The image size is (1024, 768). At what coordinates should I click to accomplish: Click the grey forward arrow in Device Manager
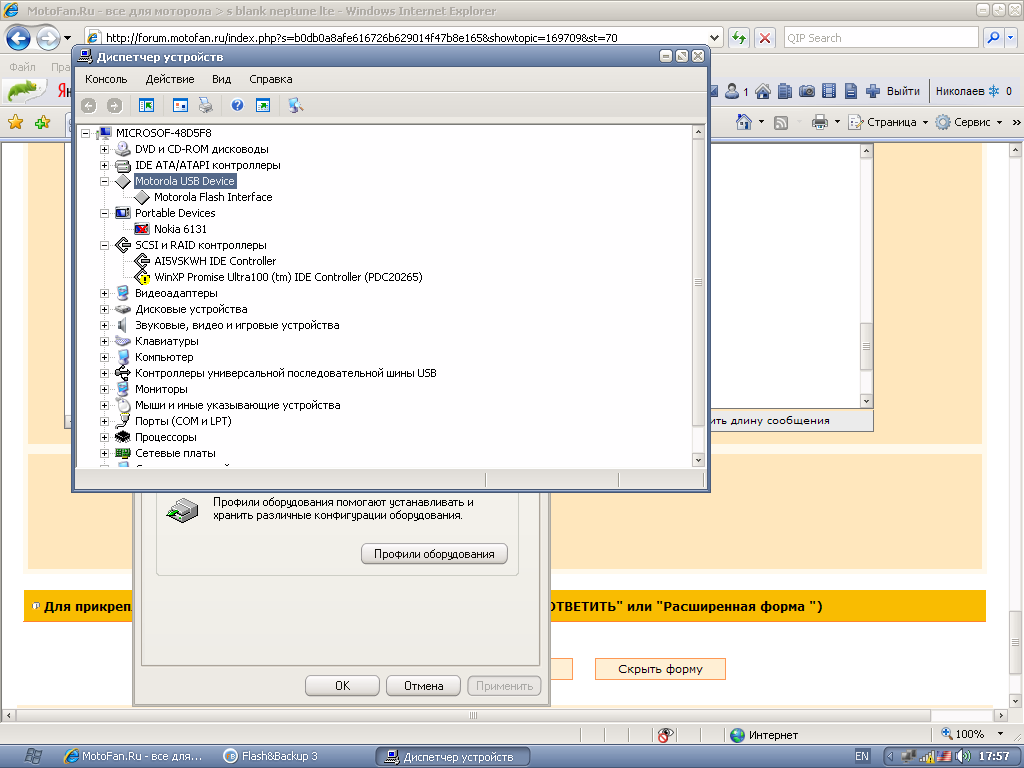click(x=114, y=105)
